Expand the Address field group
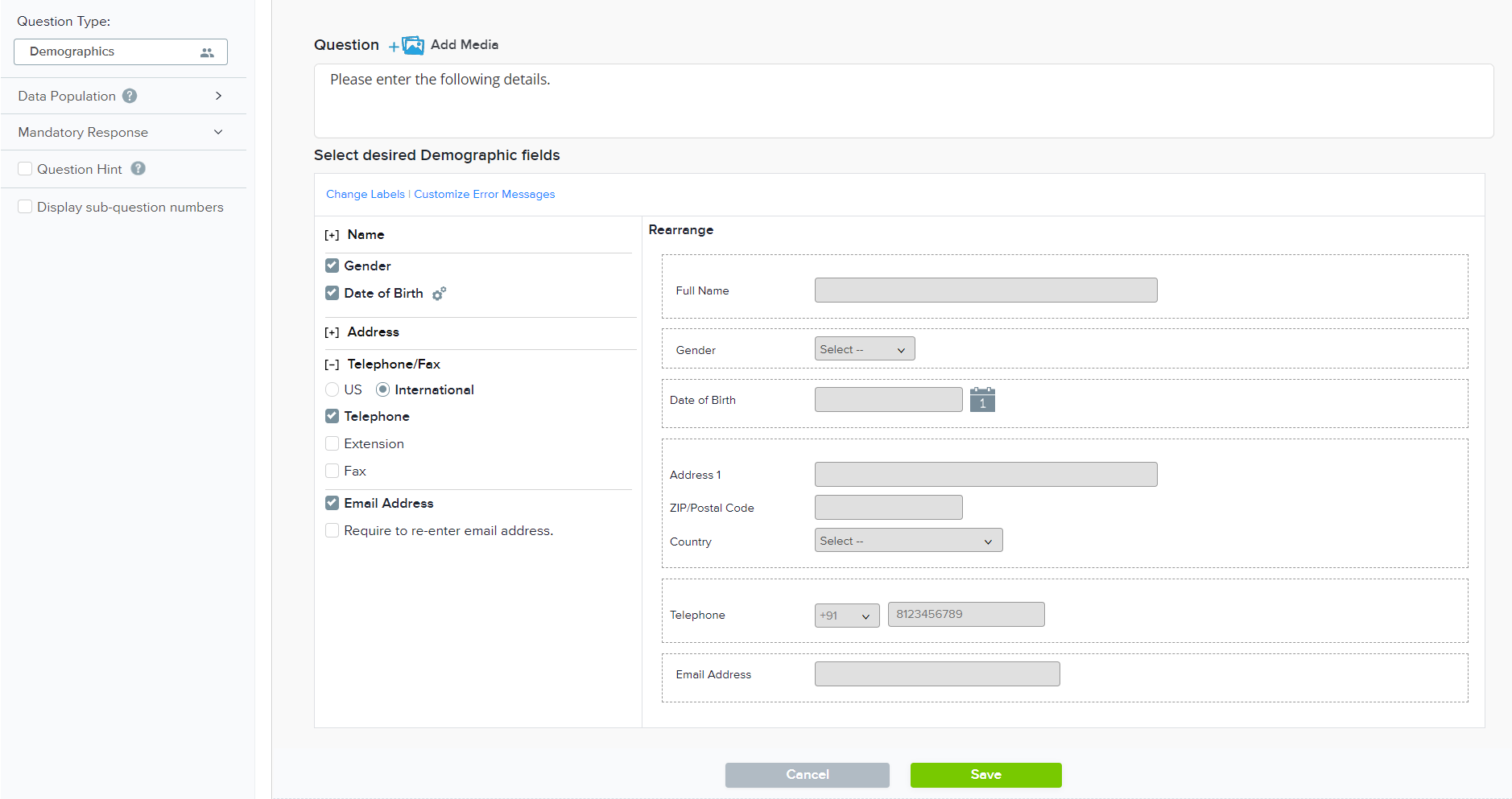This screenshot has height=799, width=1512. (x=332, y=332)
